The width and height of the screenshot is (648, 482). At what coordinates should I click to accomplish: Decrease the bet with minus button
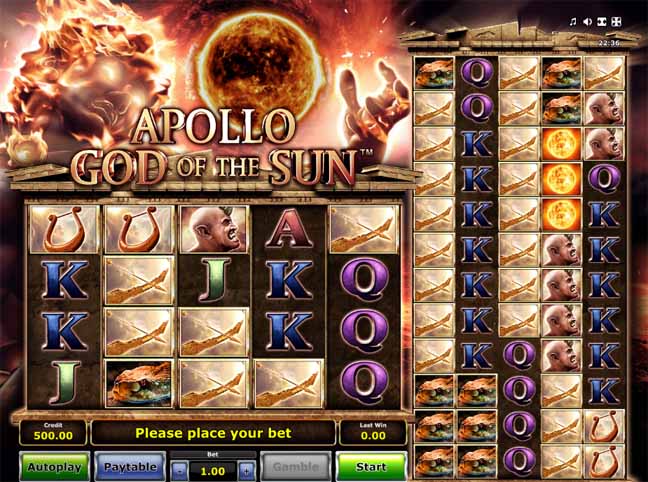coord(179,471)
